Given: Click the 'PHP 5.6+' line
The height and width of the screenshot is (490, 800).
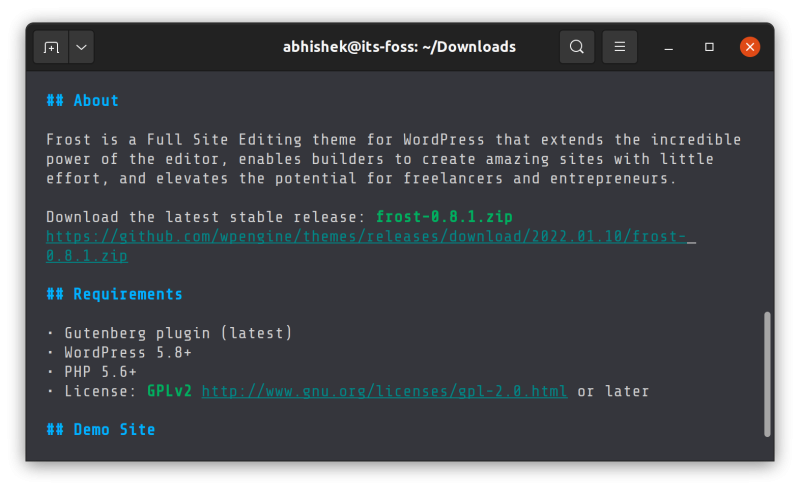Looking at the screenshot, I should click(101, 372).
